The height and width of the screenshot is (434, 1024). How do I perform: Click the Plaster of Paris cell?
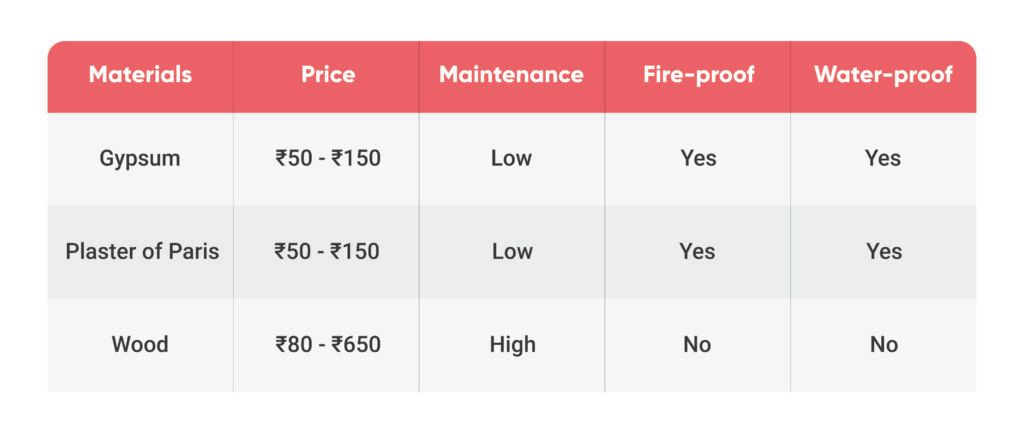(142, 251)
